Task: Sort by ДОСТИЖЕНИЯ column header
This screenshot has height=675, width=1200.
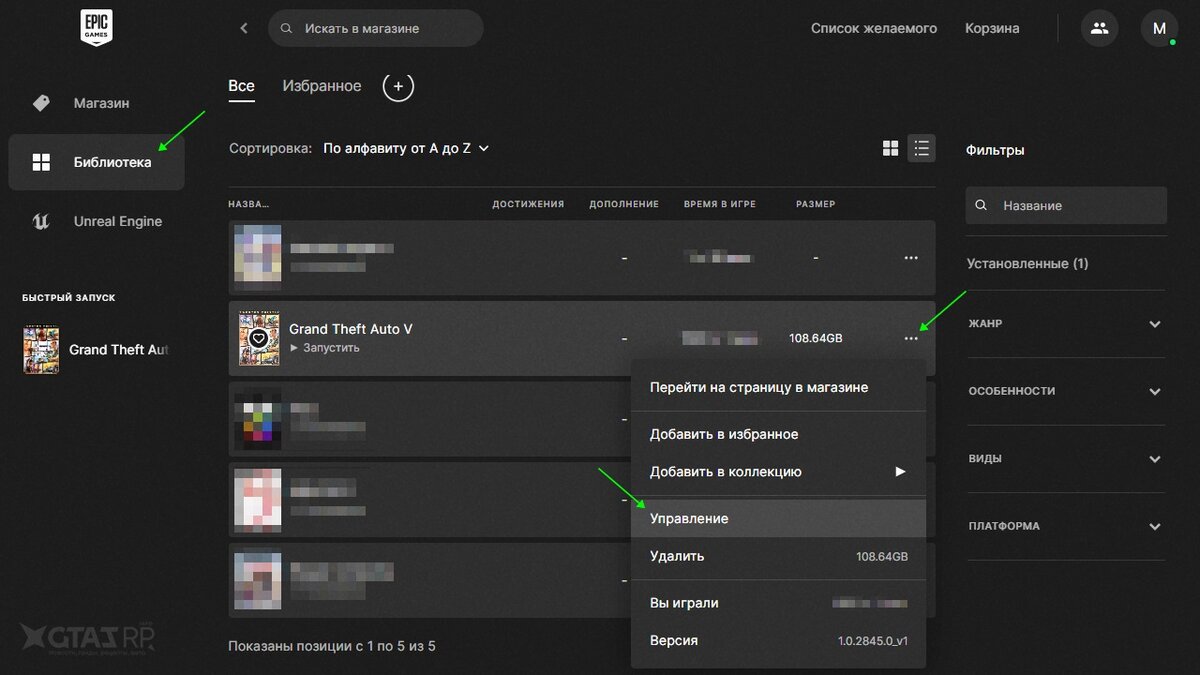Action: pyautogui.click(x=528, y=204)
